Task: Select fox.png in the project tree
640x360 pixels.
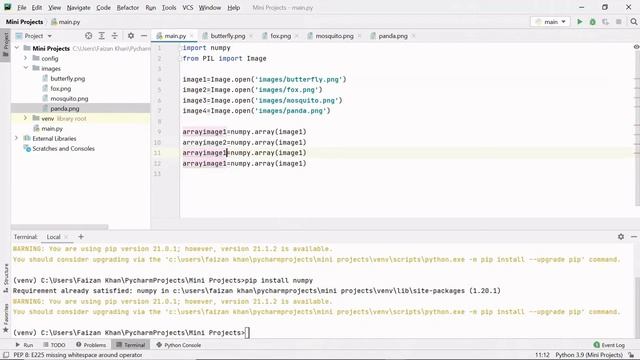Action: (60, 89)
